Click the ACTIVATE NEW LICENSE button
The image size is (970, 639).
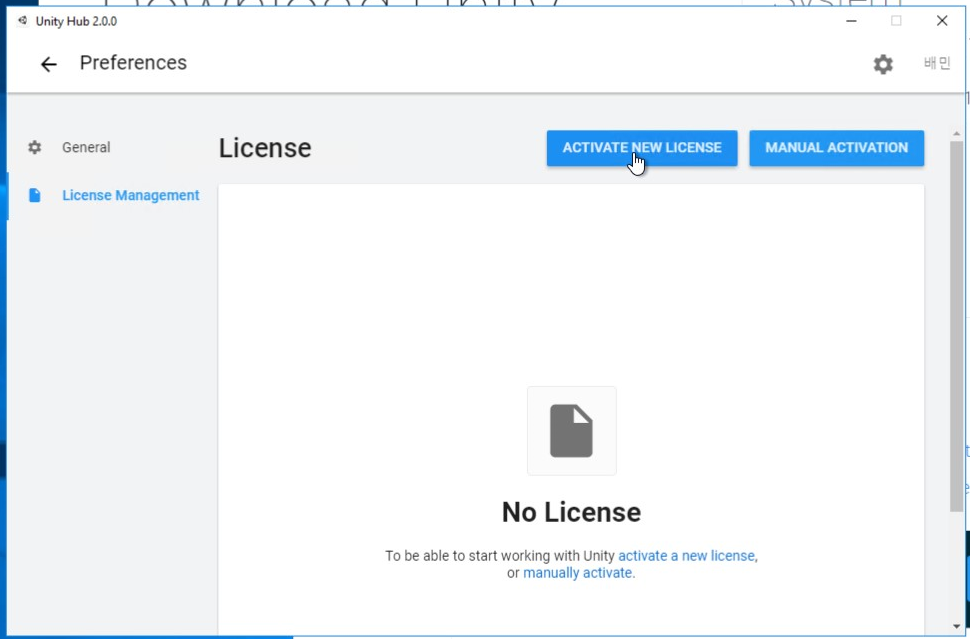tap(642, 148)
